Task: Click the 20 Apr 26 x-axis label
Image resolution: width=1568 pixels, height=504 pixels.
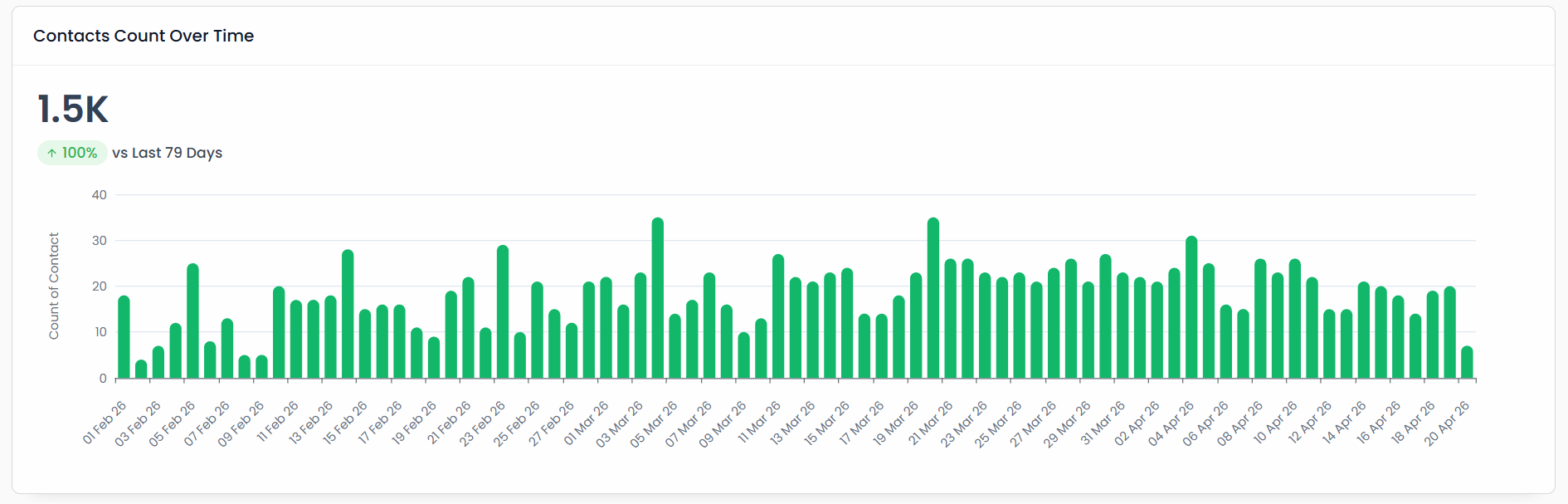Action: pyautogui.click(x=1447, y=423)
